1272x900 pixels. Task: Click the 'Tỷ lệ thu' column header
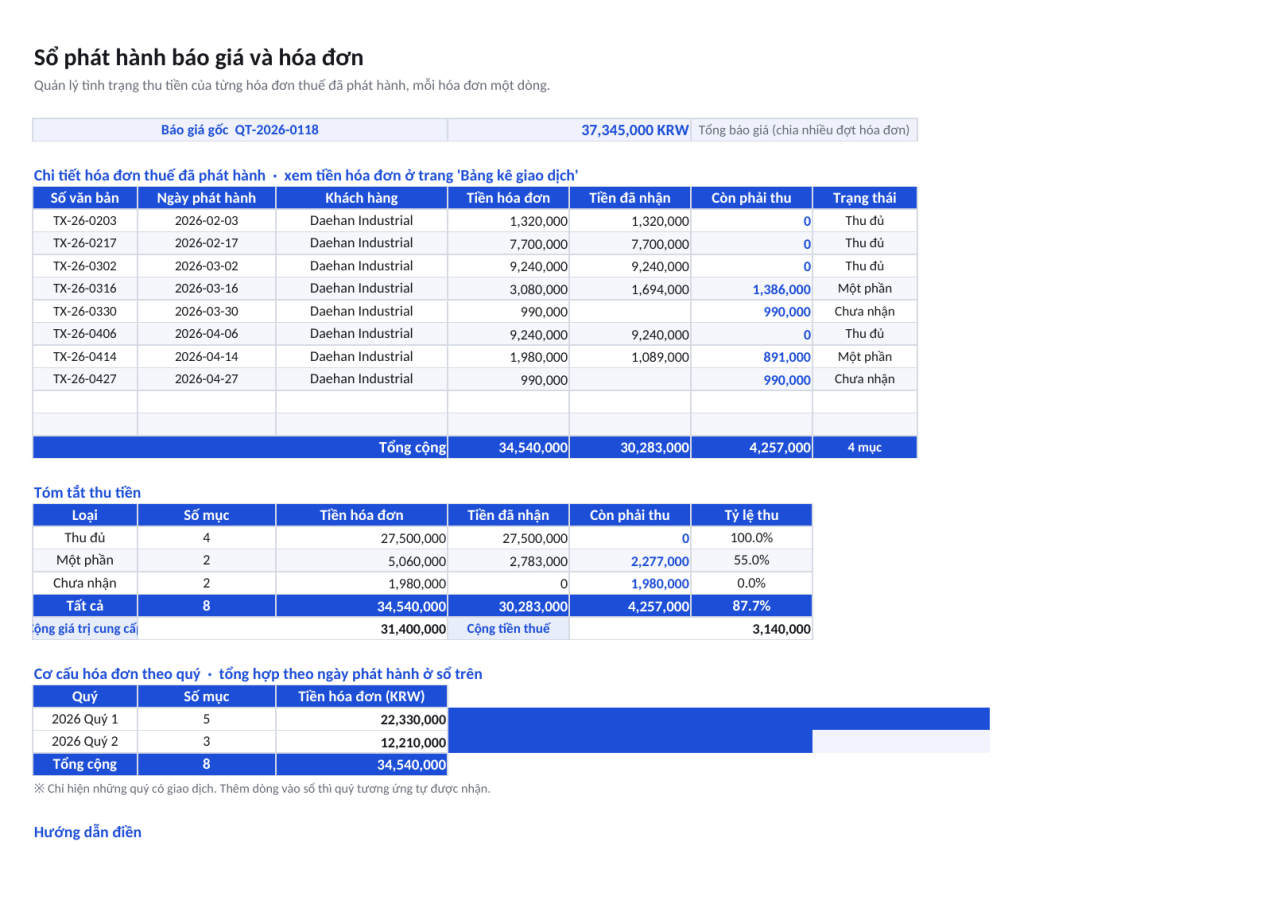point(751,515)
